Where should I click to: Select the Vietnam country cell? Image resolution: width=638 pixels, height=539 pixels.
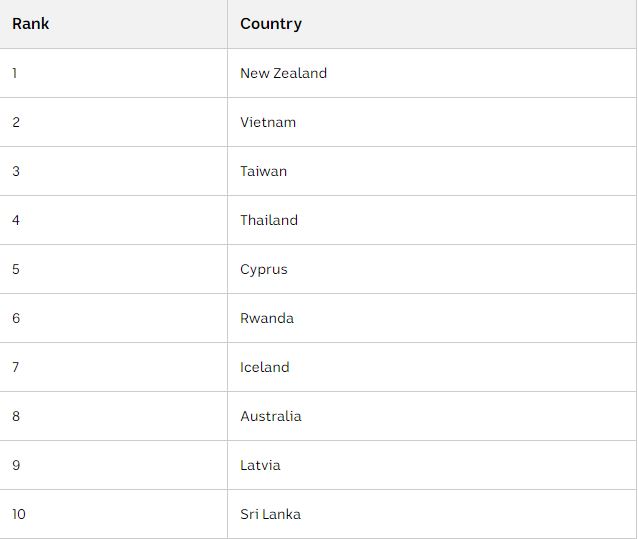pos(432,122)
